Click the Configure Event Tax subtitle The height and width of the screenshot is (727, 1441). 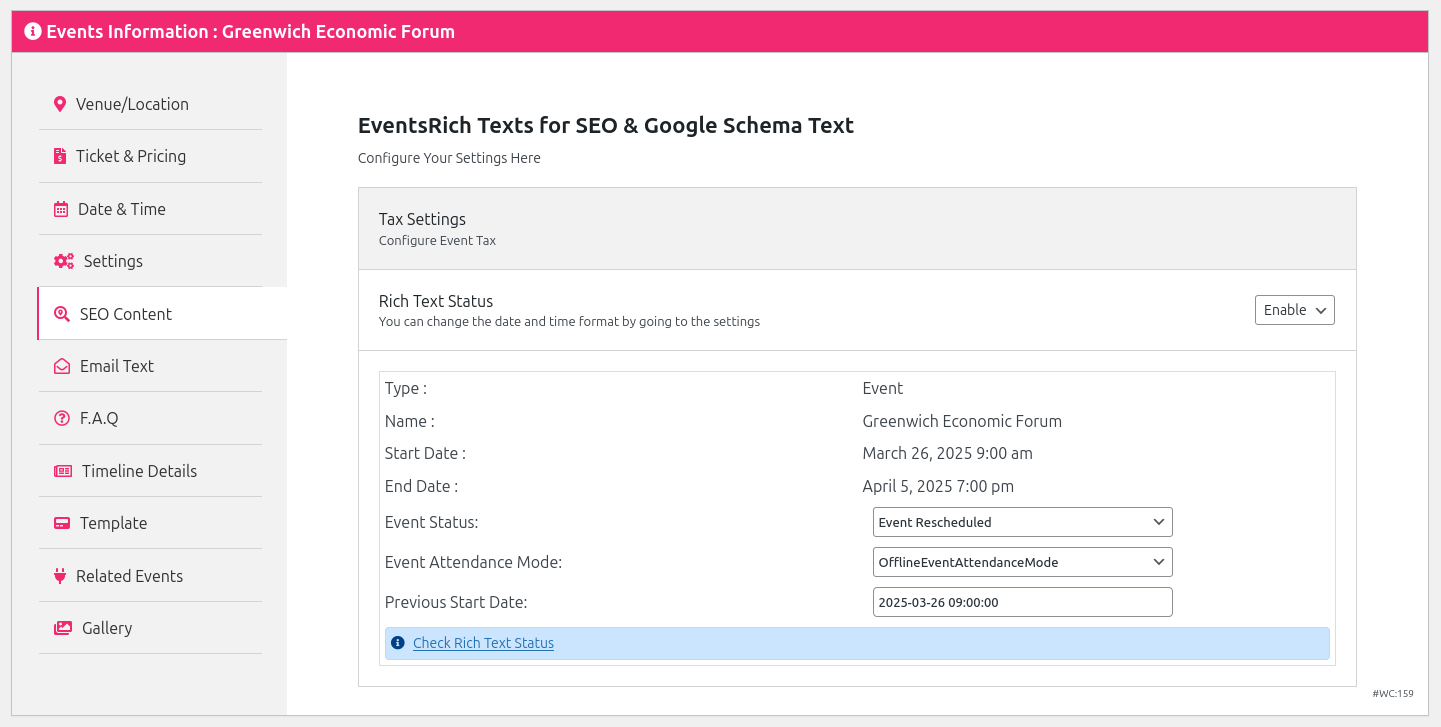[437, 241]
